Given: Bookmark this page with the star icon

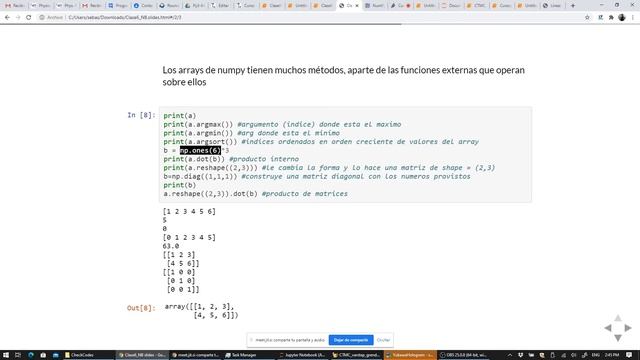Looking at the screenshot, I should click(x=587, y=18).
